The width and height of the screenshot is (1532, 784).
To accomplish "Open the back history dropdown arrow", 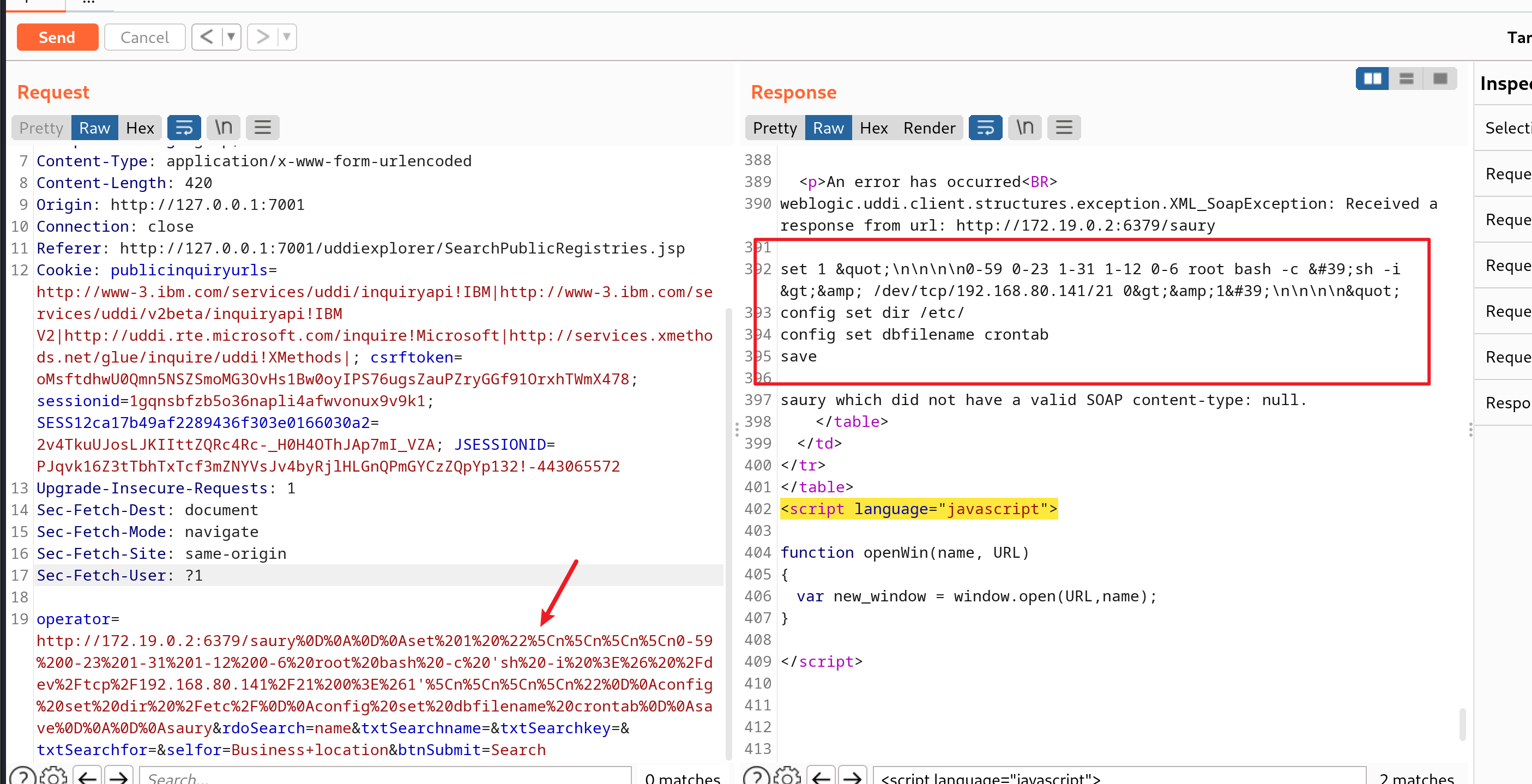I will tap(231, 38).
